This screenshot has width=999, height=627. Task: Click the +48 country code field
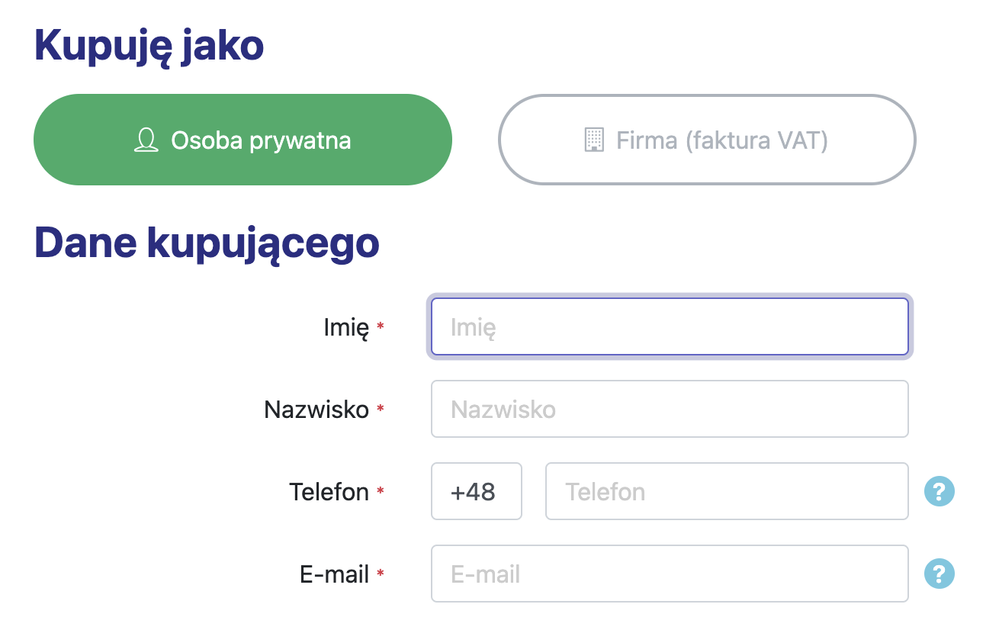[477, 491]
